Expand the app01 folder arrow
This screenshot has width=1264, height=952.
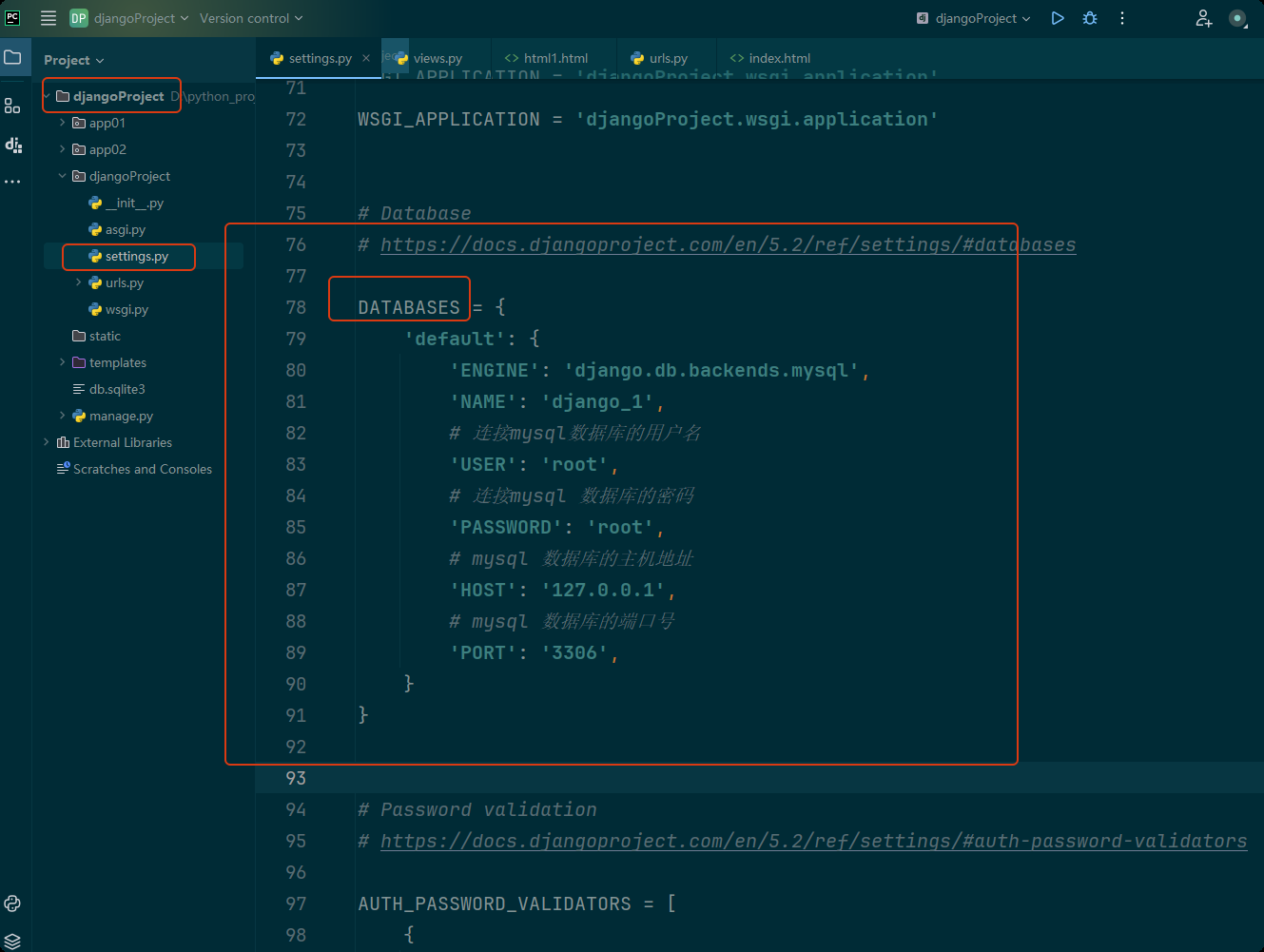pos(63,123)
